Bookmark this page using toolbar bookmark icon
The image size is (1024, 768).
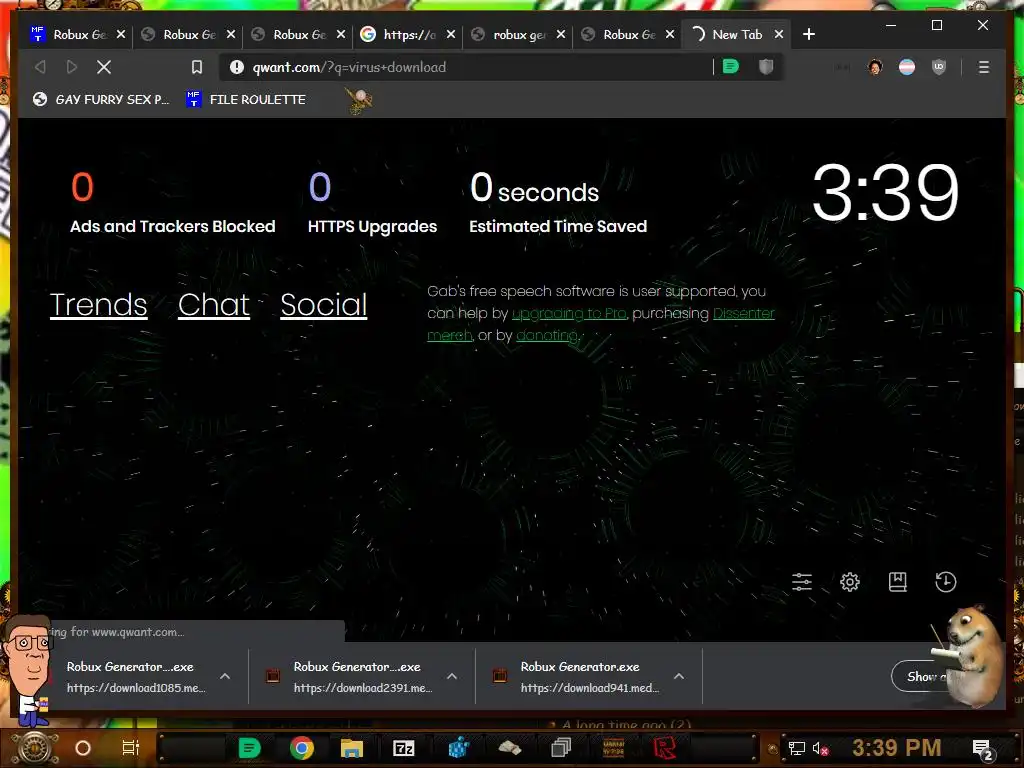197,67
